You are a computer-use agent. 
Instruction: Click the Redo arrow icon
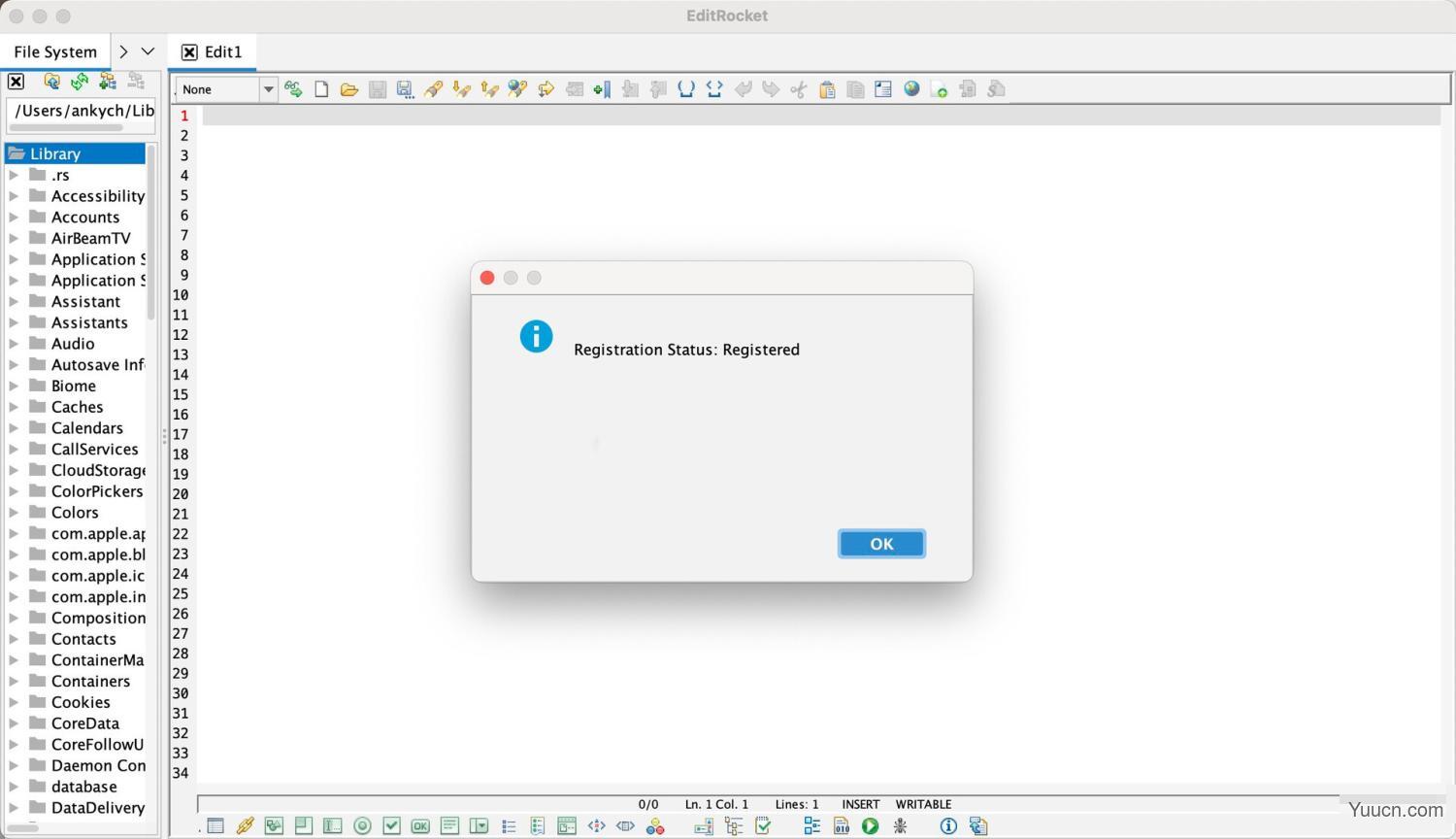[x=771, y=89]
